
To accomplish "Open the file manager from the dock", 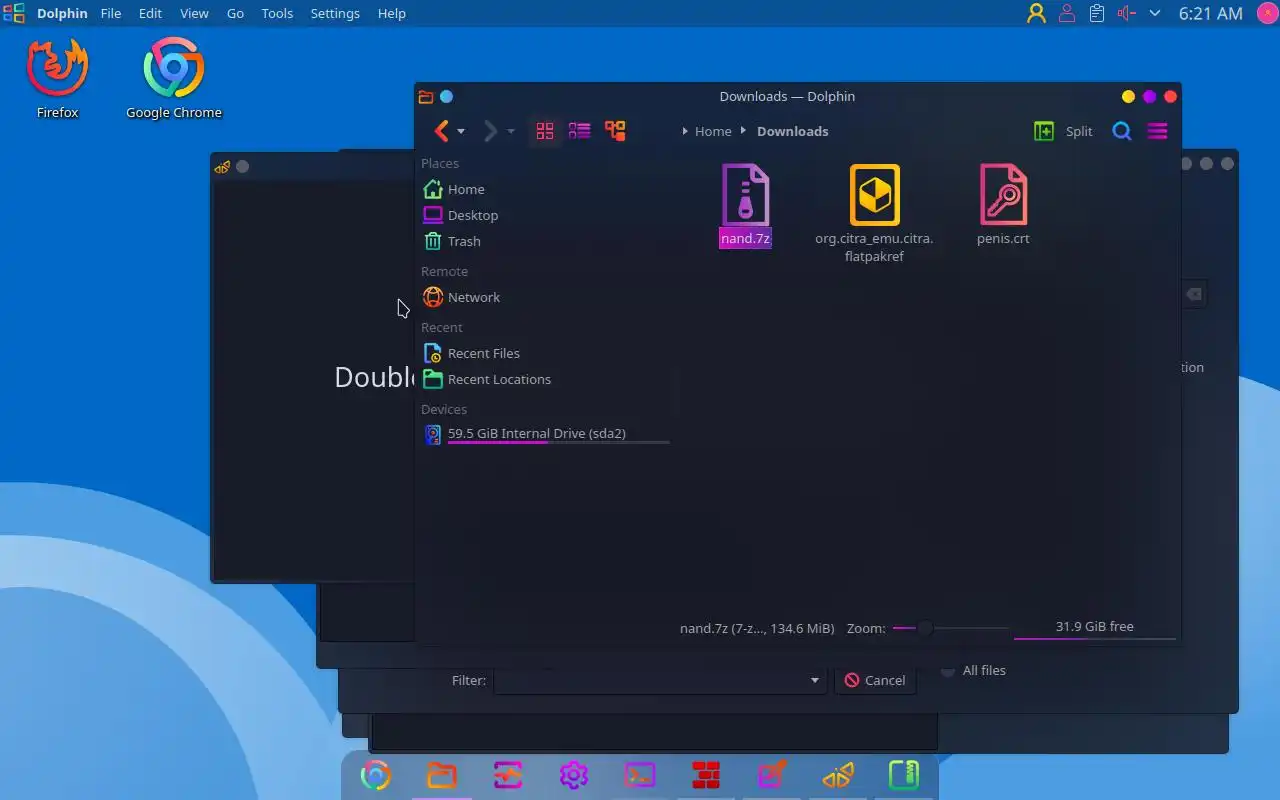I will tap(442, 775).
